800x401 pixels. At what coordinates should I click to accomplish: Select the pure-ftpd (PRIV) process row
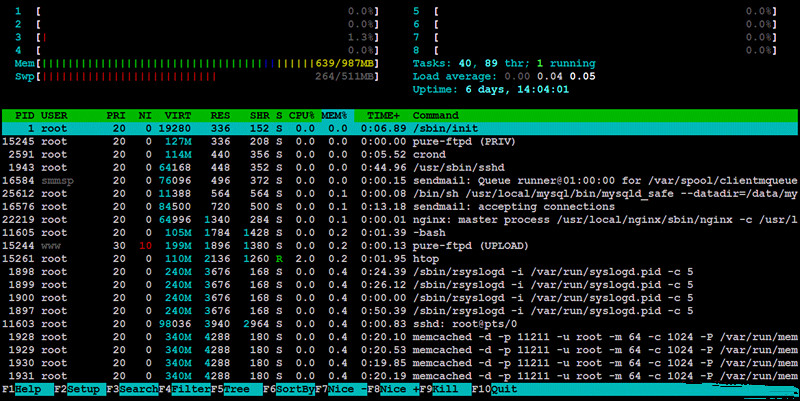pyautogui.click(x=399, y=141)
